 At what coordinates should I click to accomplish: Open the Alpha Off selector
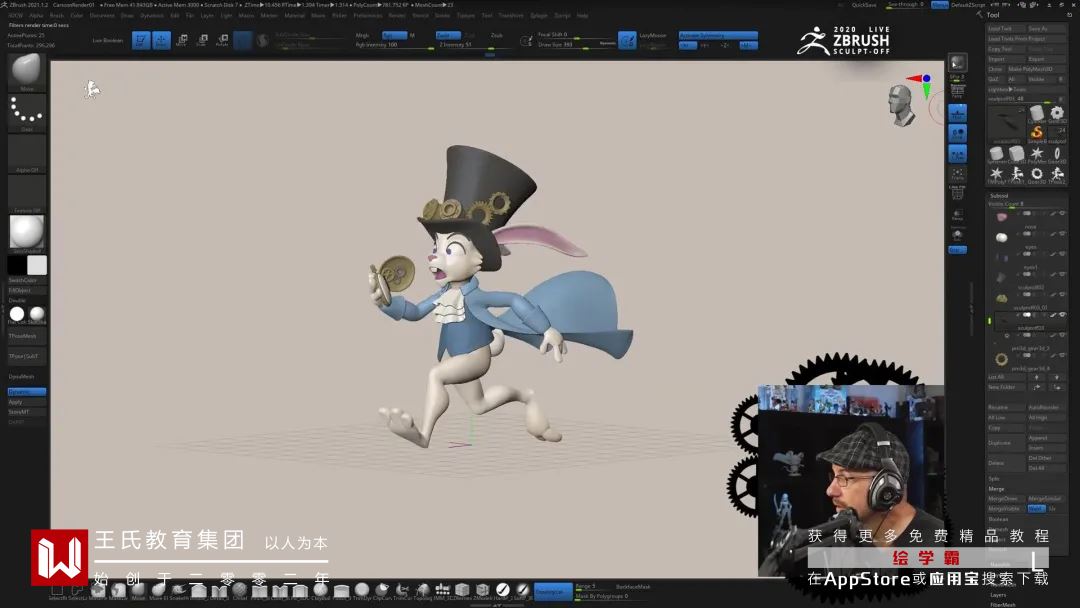[x=26, y=154]
